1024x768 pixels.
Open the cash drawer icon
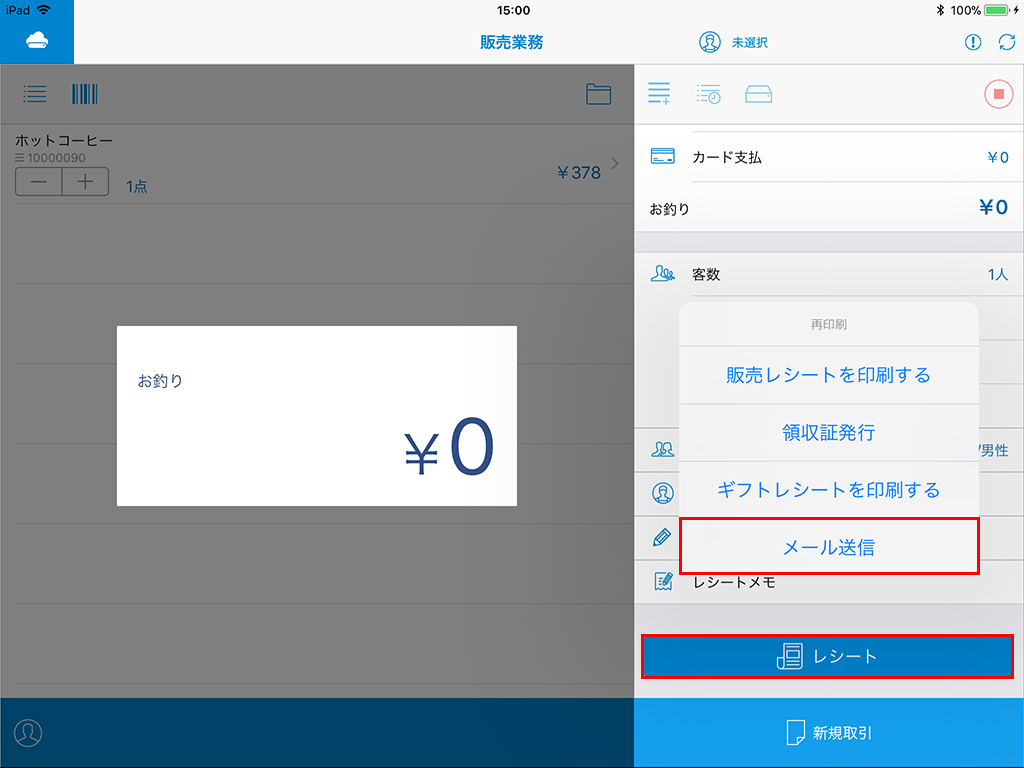[758, 95]
